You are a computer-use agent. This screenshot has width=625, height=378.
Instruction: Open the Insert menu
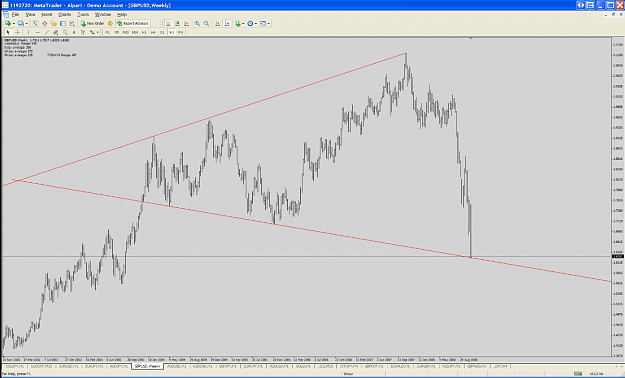[x=47, y=15]
